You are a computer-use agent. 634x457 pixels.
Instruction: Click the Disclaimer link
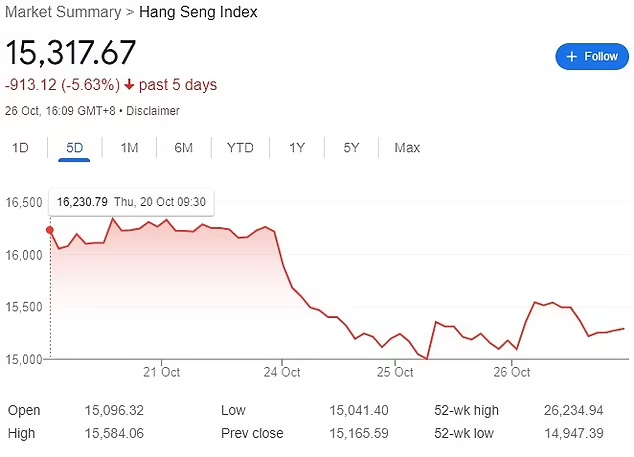click(x=154, y=110)
